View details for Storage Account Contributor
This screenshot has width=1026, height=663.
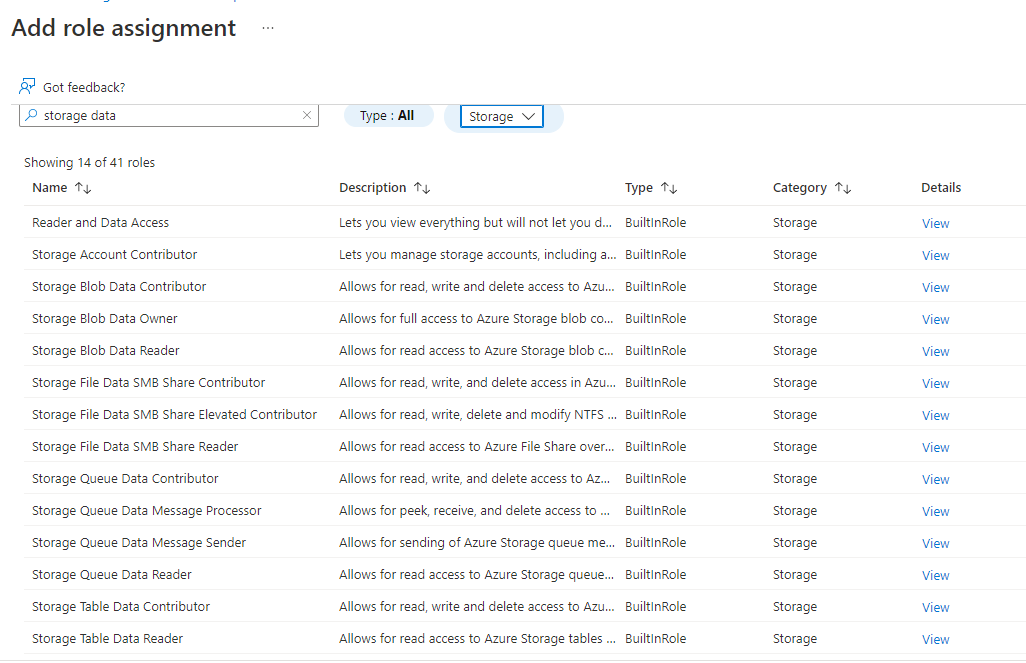pyautogui.click(x=935, y=256)
